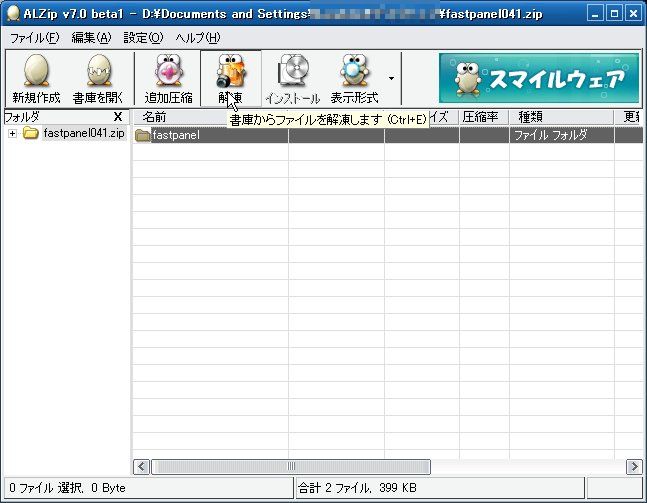This screenshot has height=503, width=647.
Task: Maximize the ALZip window
Action: coord(614,14)
